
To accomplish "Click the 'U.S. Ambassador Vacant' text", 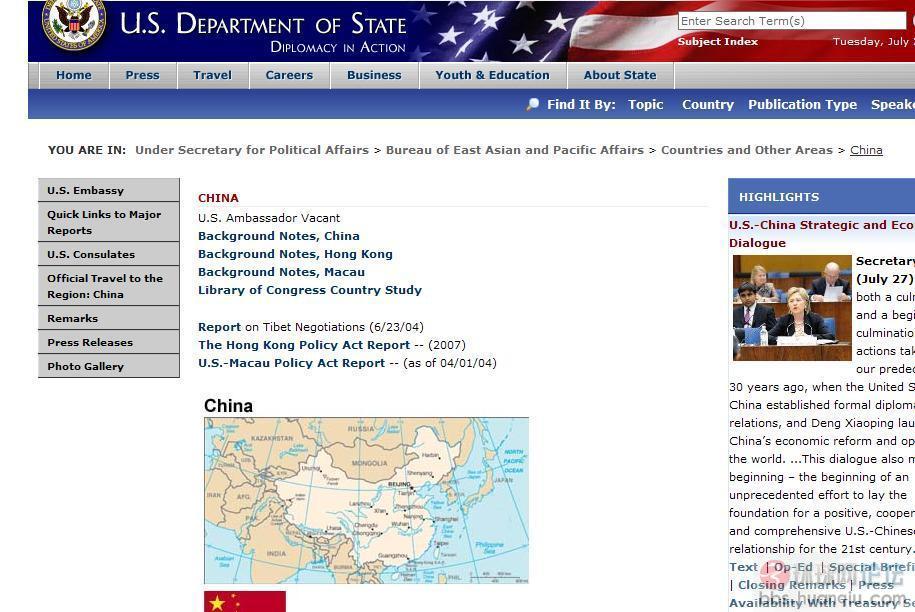I will 269,218.
